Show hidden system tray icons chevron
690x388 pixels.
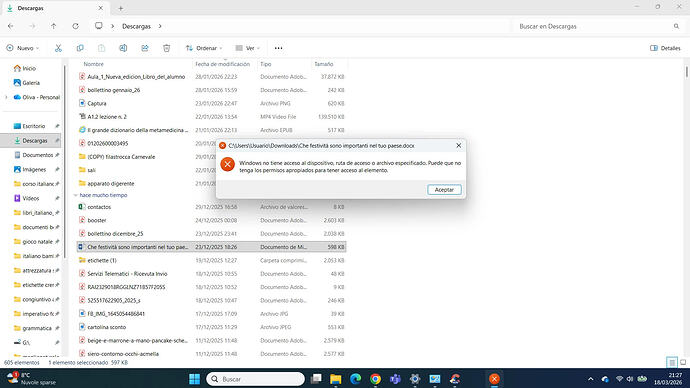coord(591,379)
